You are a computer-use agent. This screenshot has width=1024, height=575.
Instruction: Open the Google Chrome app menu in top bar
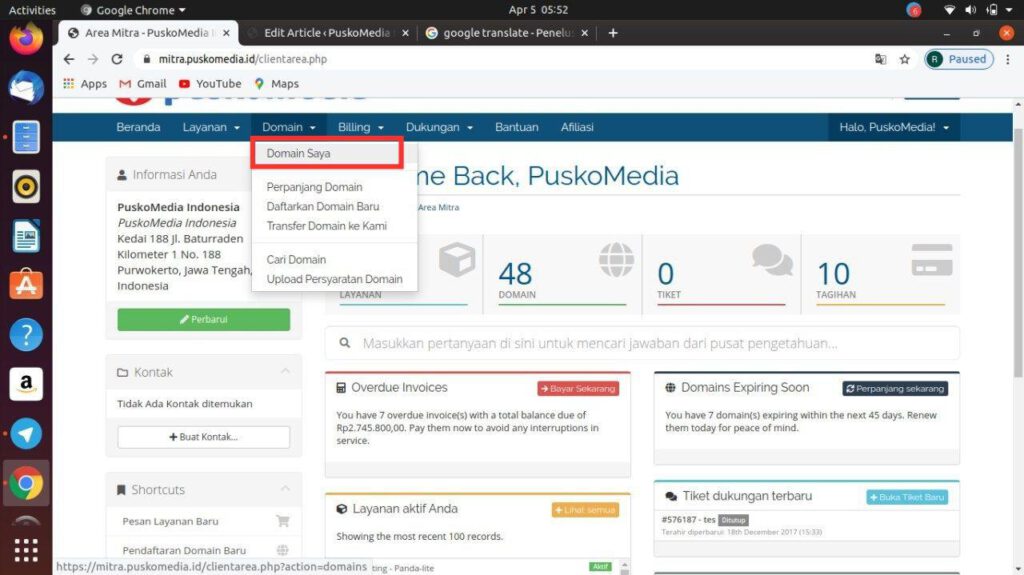point(133,10)
